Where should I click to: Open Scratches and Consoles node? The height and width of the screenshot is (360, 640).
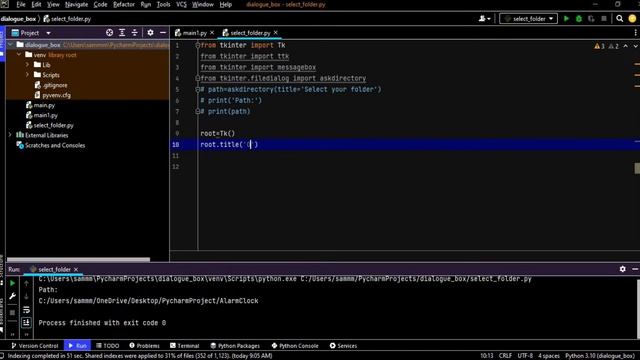55,145
